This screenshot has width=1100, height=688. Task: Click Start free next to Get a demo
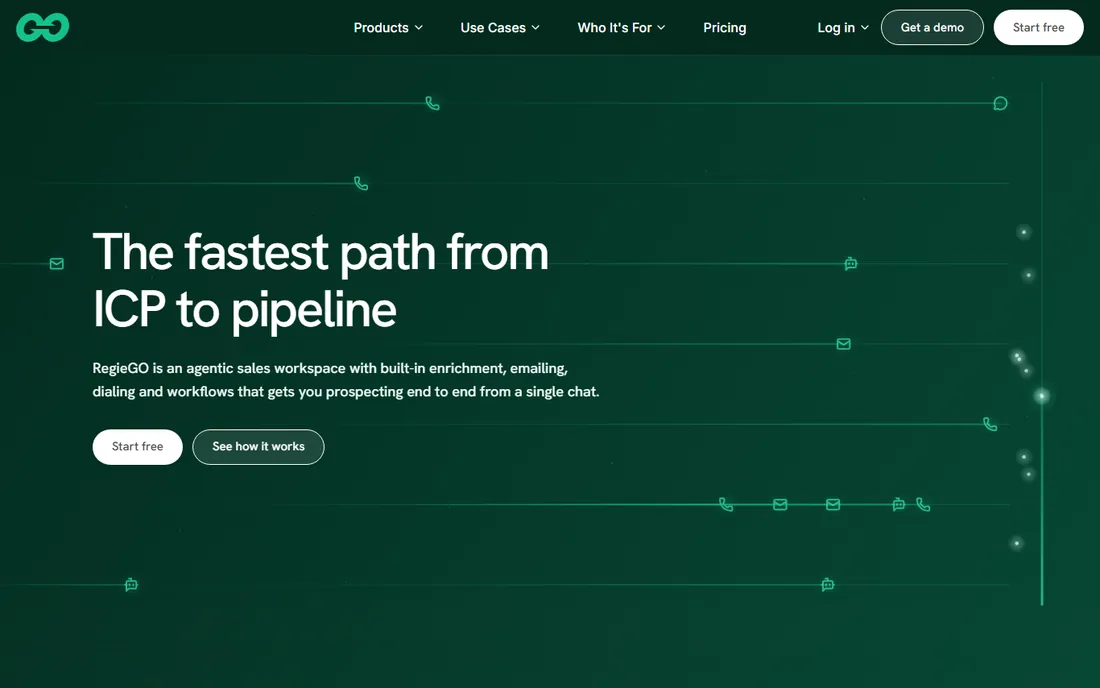click(1038, 27)
